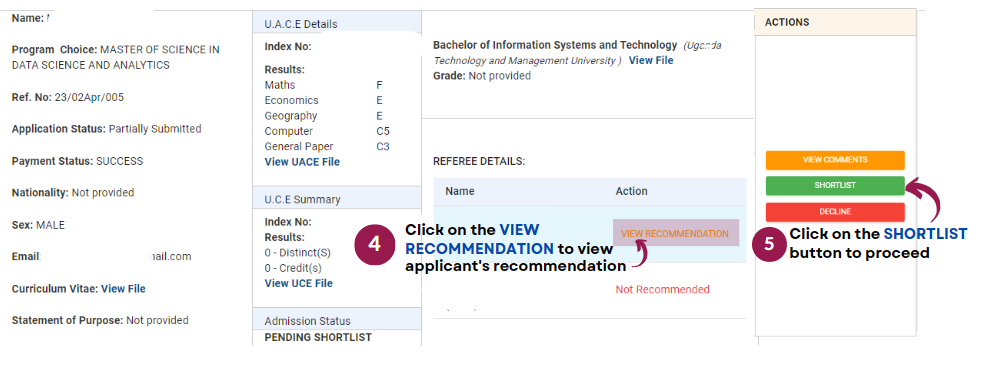
Task: Shortlist the applicant with the green button
Action: tap(834, 185)
